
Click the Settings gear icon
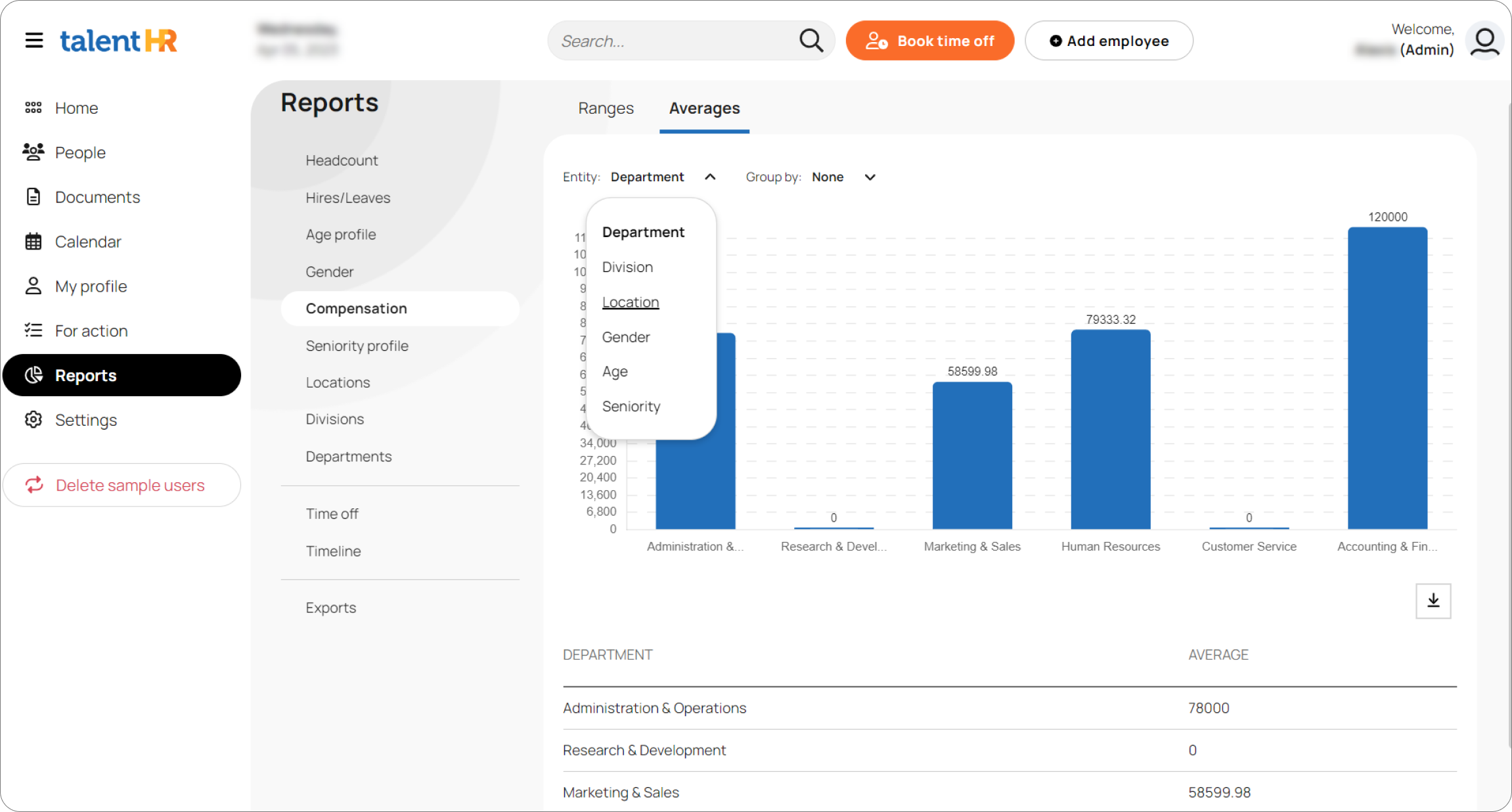(x=33, y=420)
